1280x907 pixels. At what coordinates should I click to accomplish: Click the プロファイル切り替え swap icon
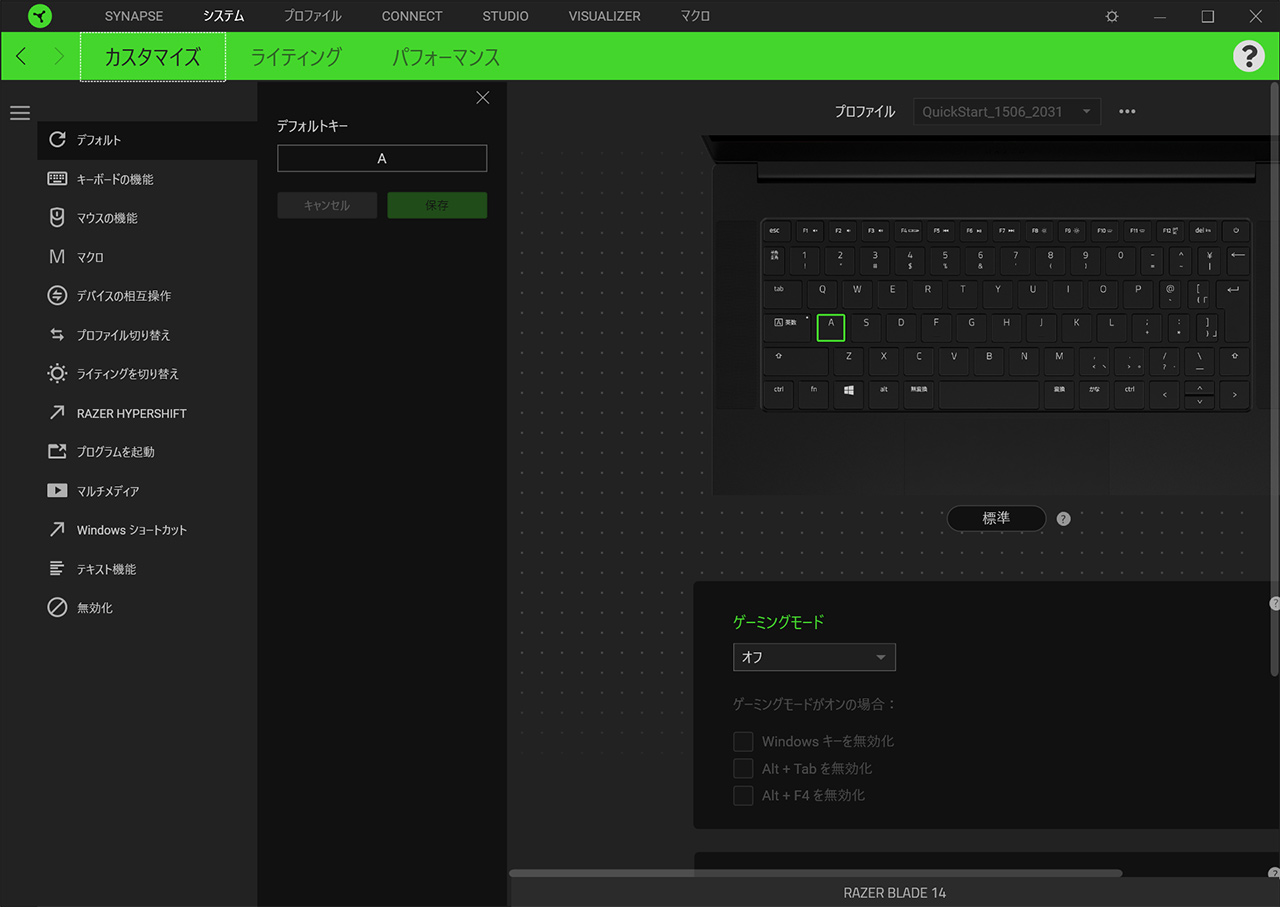point(57,335)
